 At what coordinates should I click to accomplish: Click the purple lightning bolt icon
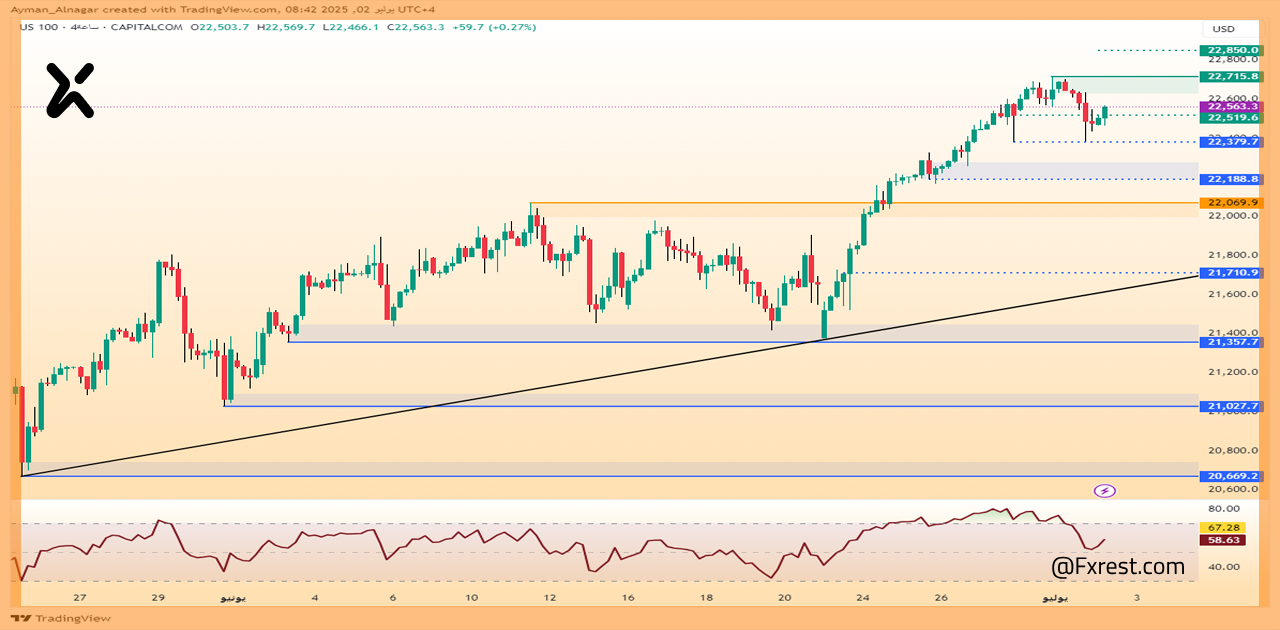tap(1105, 490)
